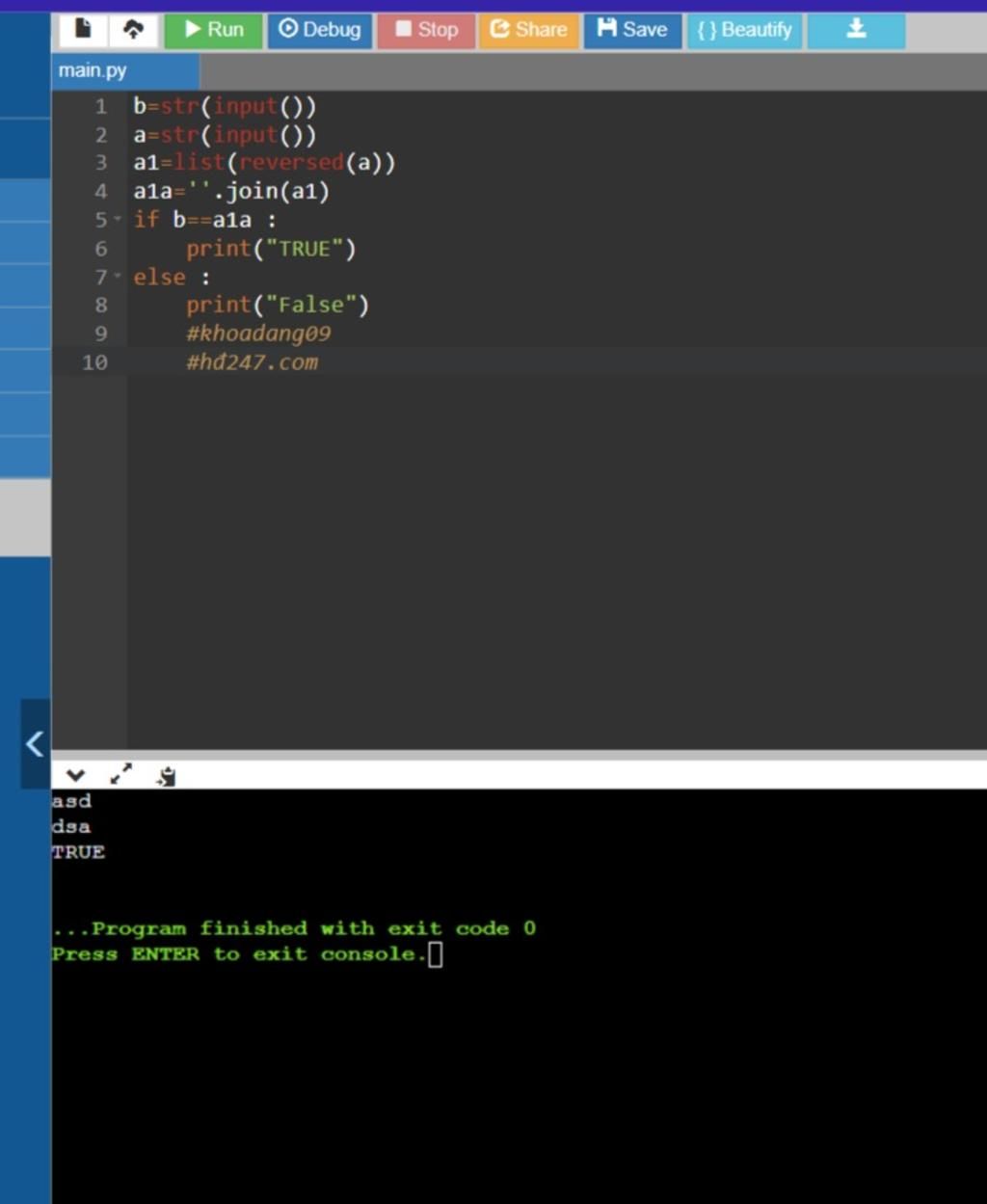Click the console cursor after 'exit console.'
The height and width of the screenshot is (1204, 987).
point(436,954)
